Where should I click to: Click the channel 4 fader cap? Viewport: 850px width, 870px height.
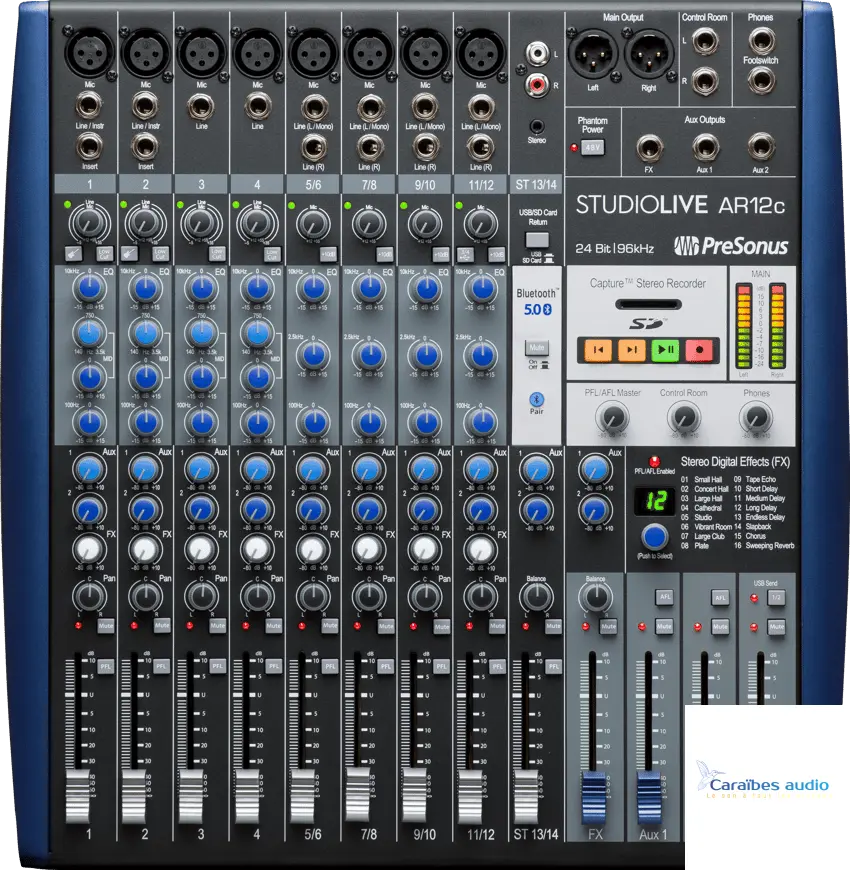point(247,796)
